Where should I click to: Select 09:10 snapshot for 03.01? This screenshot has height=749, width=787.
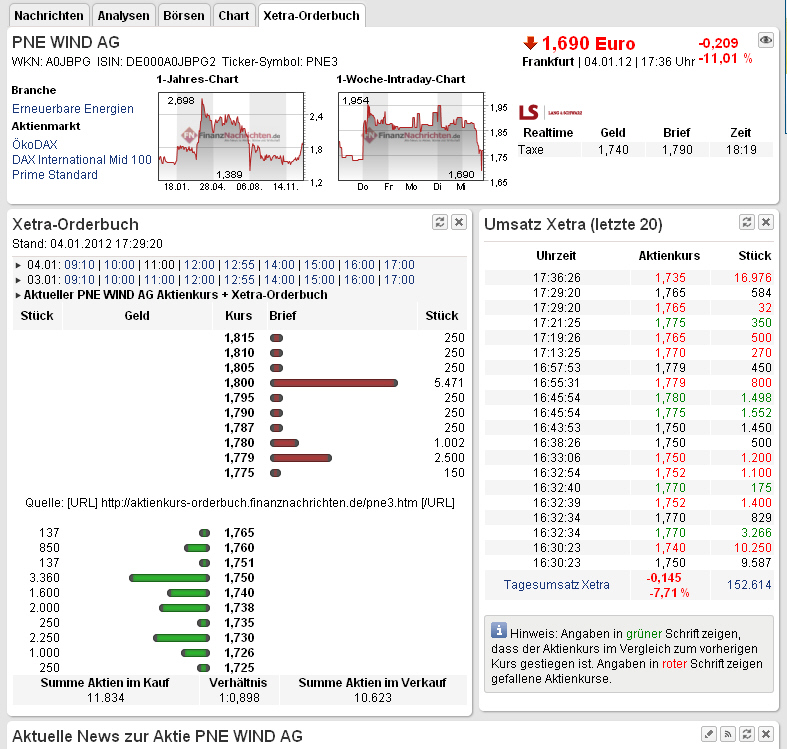pos(79,280)
